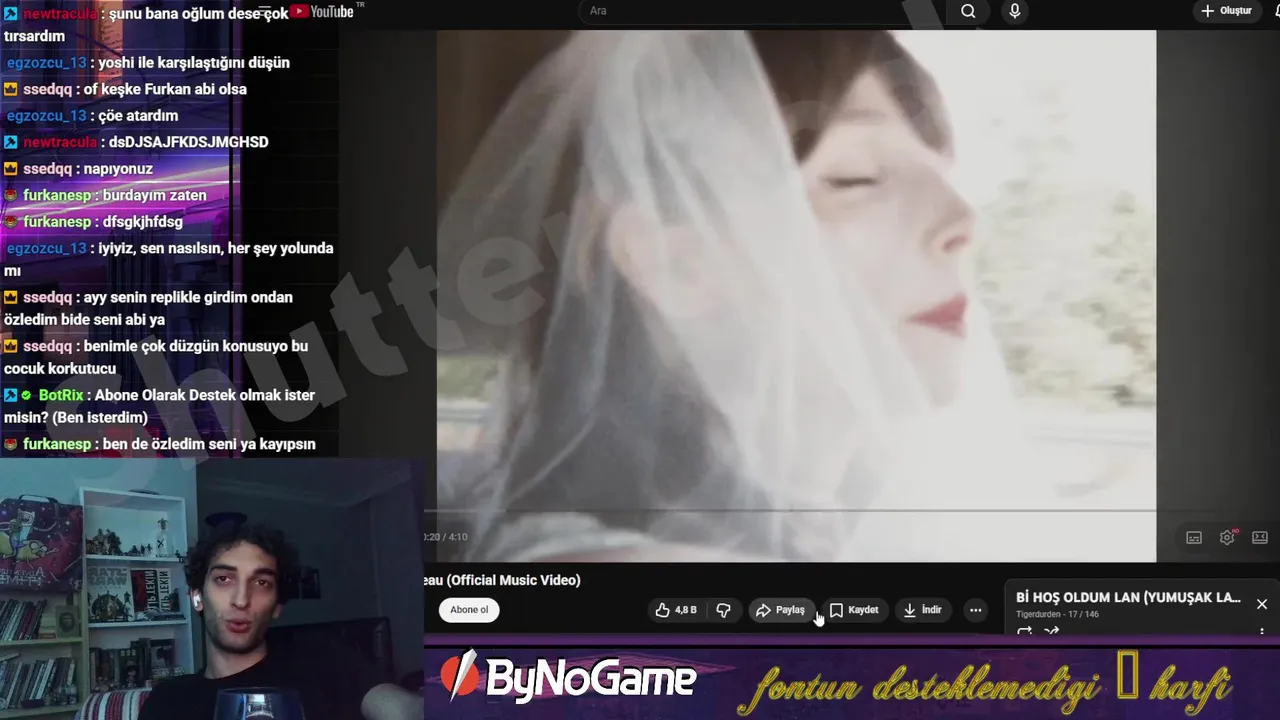
Task: Subscribe with Abone ol button
Action: tap(469, 610)
